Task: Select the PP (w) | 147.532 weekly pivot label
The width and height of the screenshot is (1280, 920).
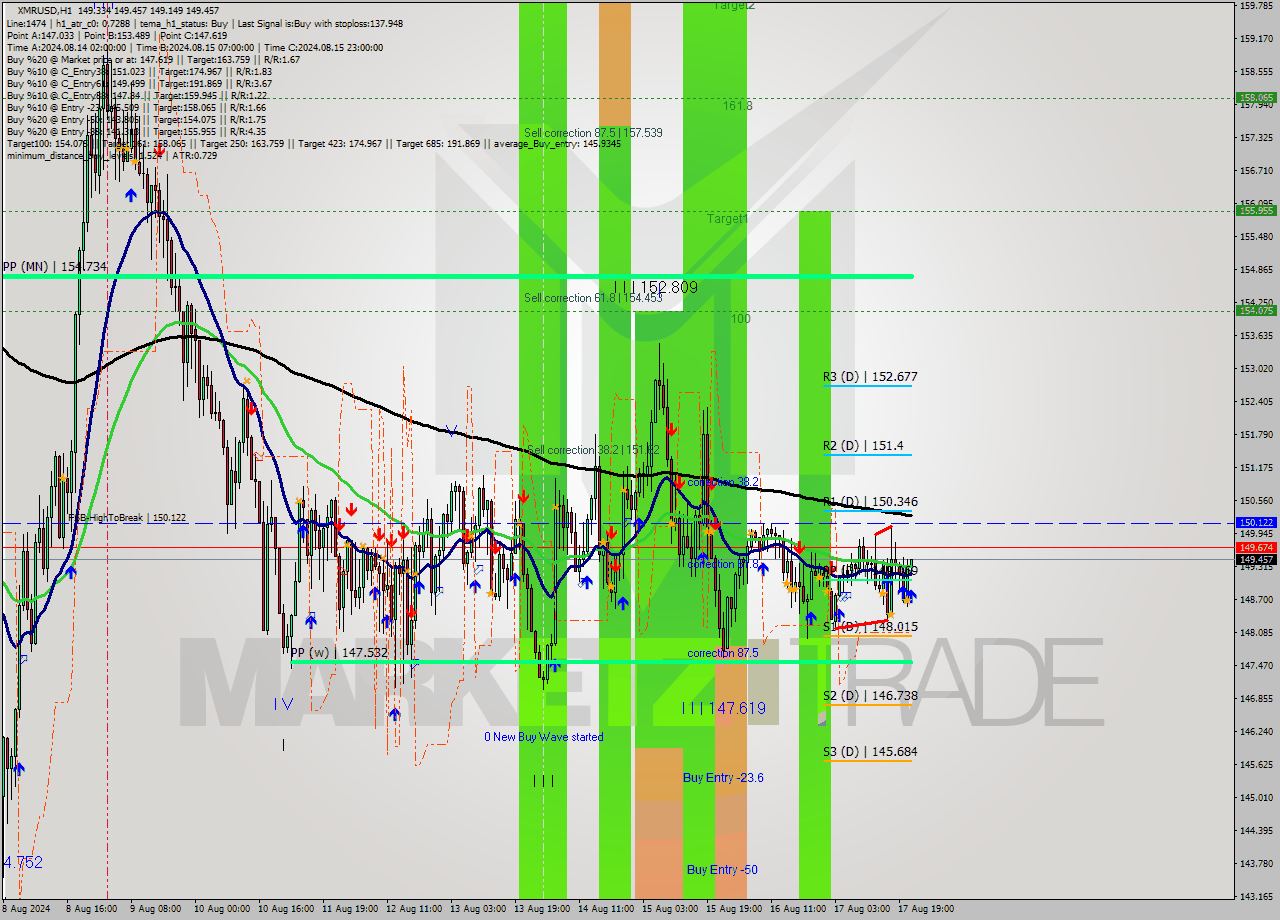Action: (x=339, y=653)
